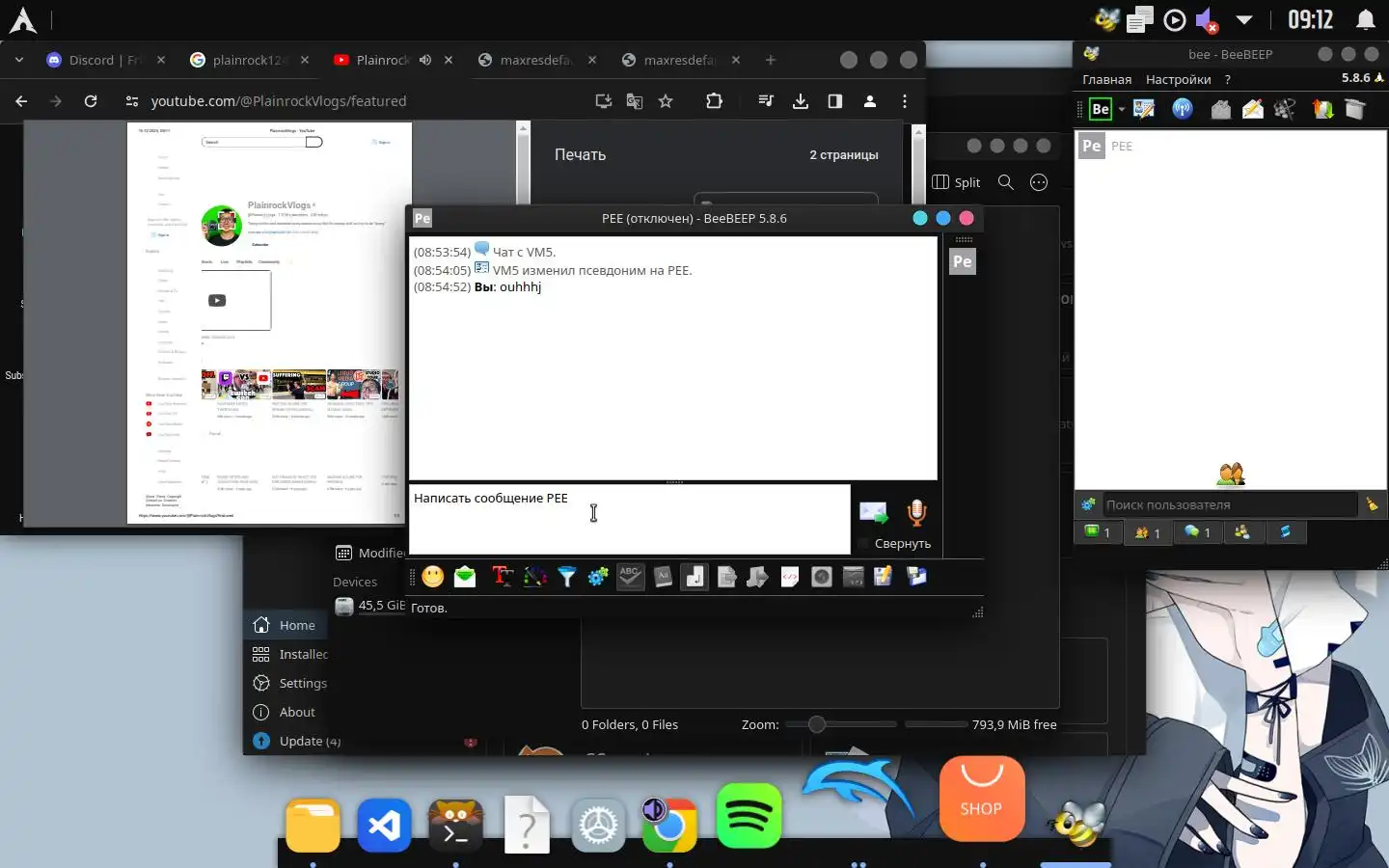Bookmark the page with the star icon
Screen dimensions: 1389x868
[666, 100]
